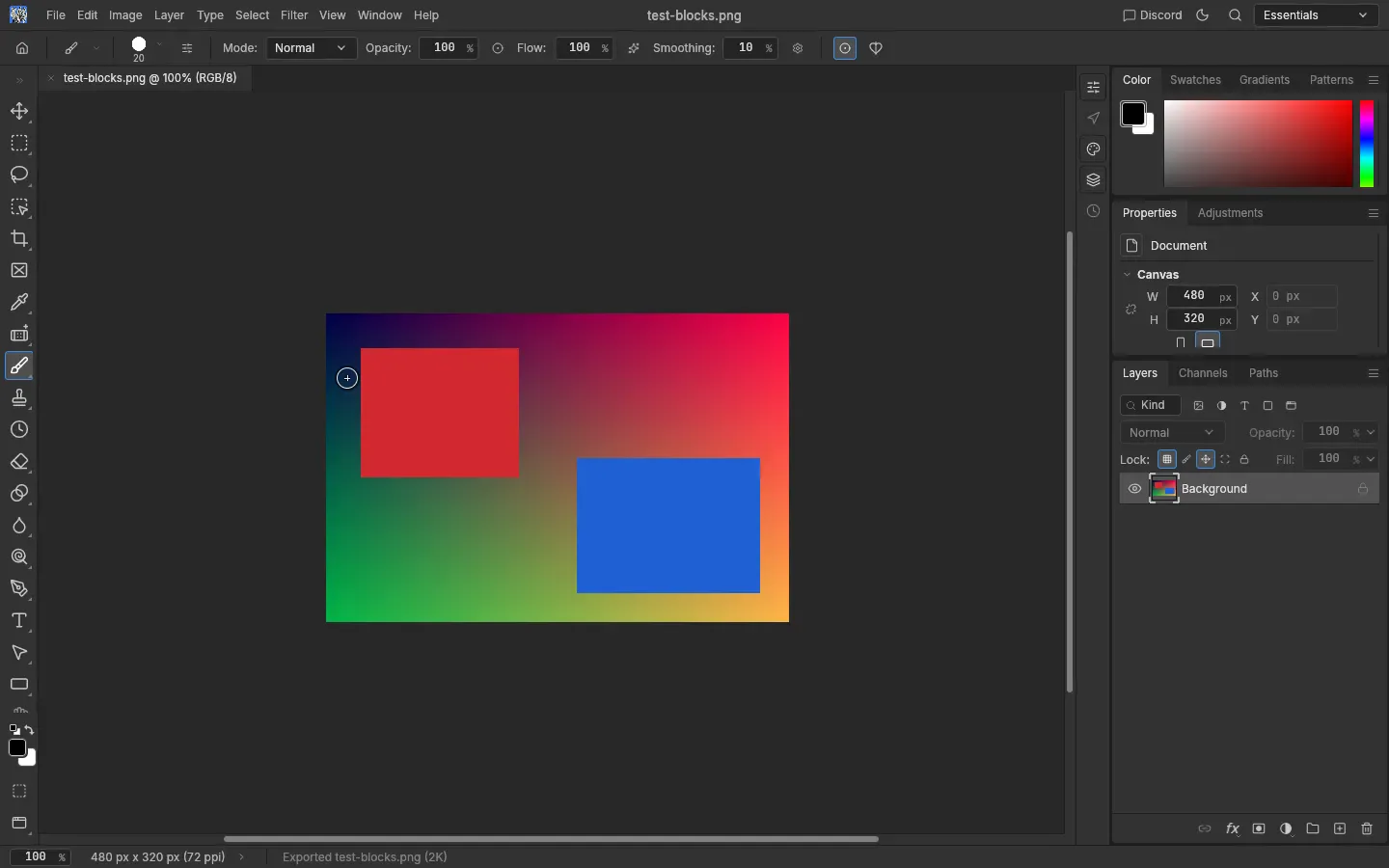Select the Type tool
The height and width of the screenshot is (868, 1389).
pos(19,620)
